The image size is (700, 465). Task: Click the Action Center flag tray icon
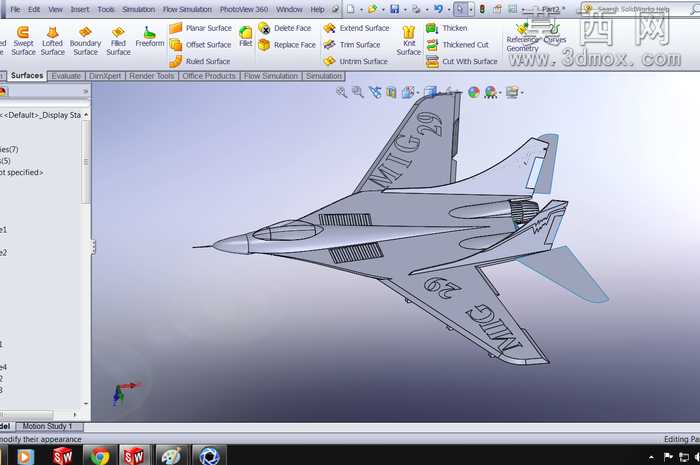668,456
